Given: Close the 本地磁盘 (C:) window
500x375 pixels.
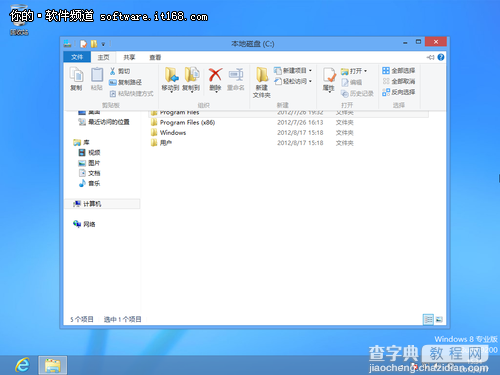Looking at the screenshot, I should pos(436,42).
